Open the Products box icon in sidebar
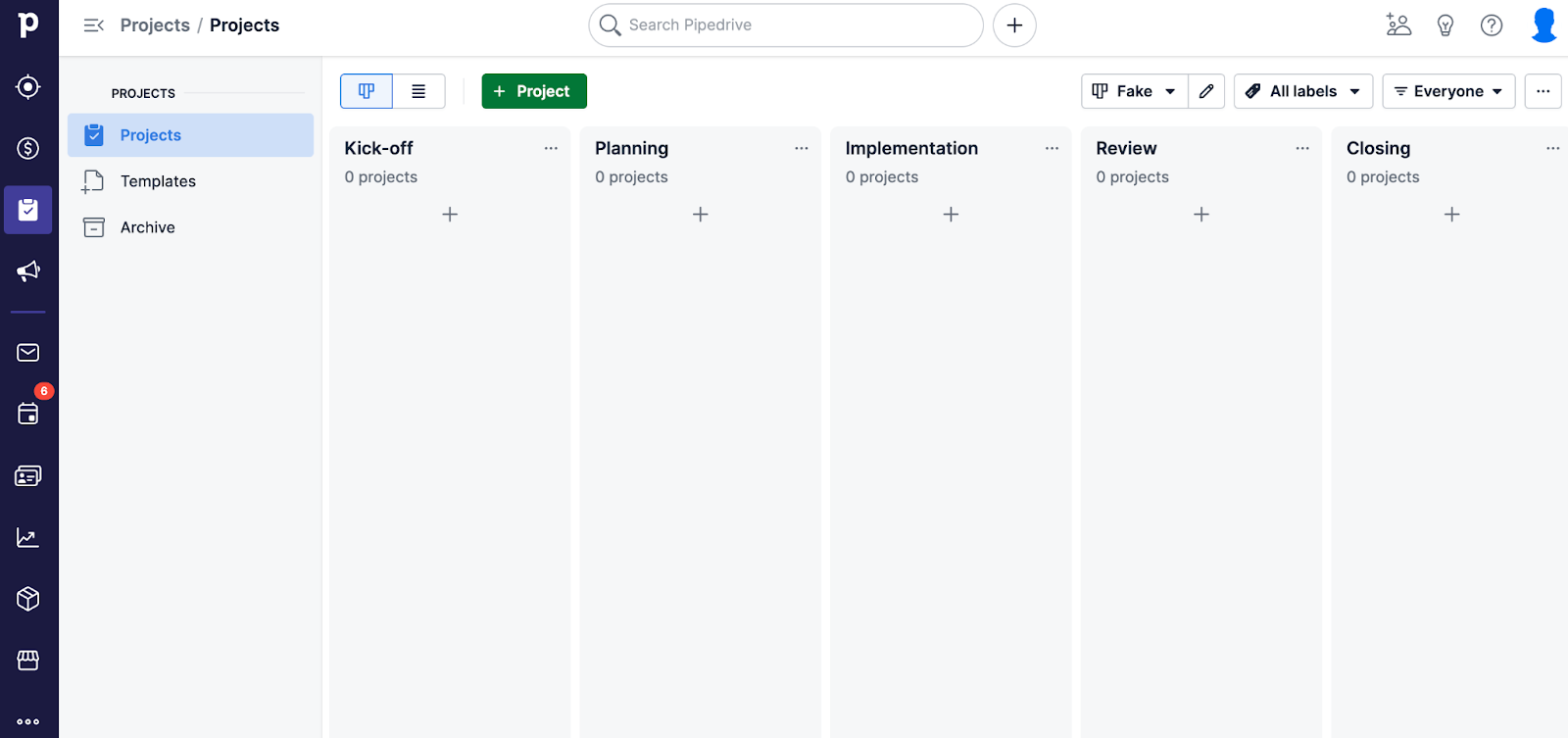Screen dimensions: 1568x738 coord(28,599)
